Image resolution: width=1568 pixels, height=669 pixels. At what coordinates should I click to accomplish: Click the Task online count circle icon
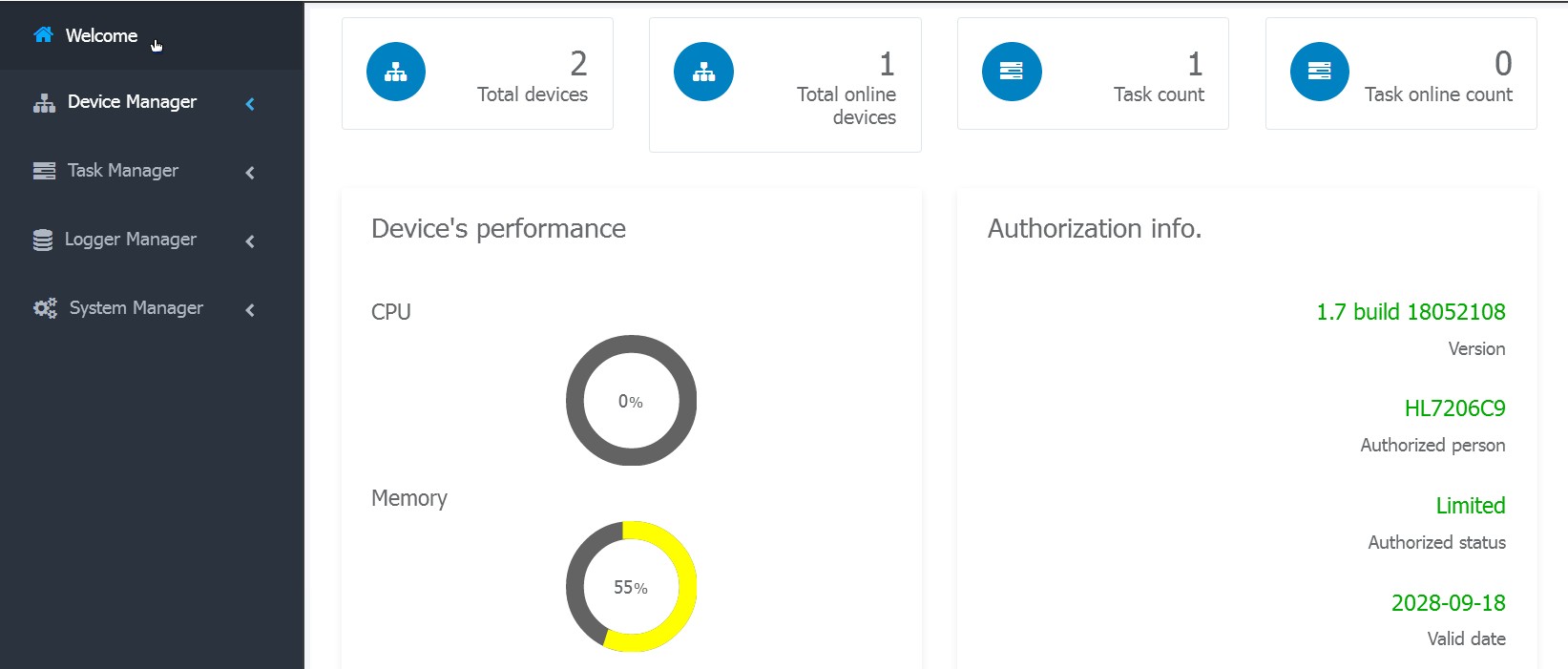1320,72
